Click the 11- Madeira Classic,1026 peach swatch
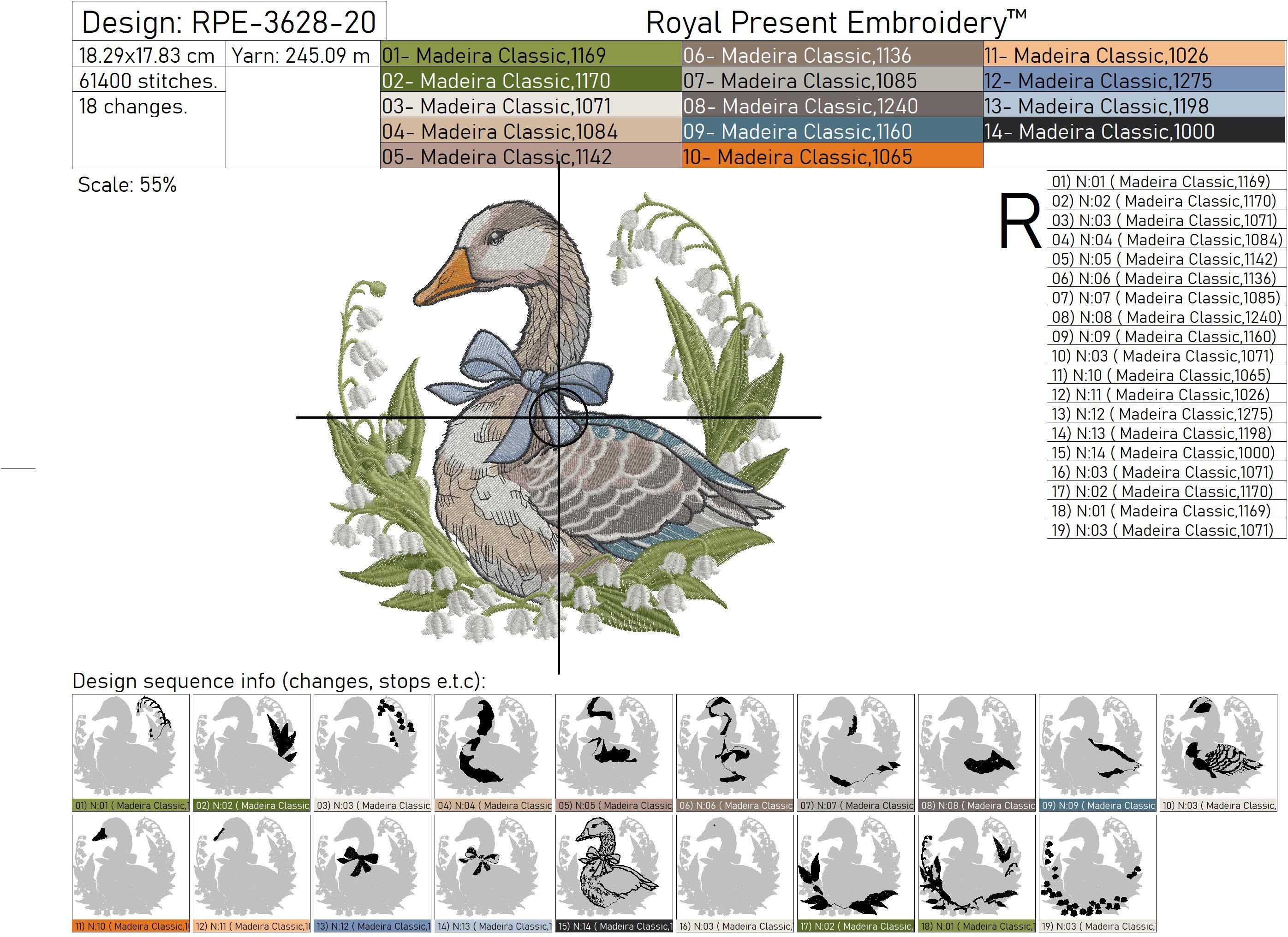1288x937 pixels. tap(1134, 54)
